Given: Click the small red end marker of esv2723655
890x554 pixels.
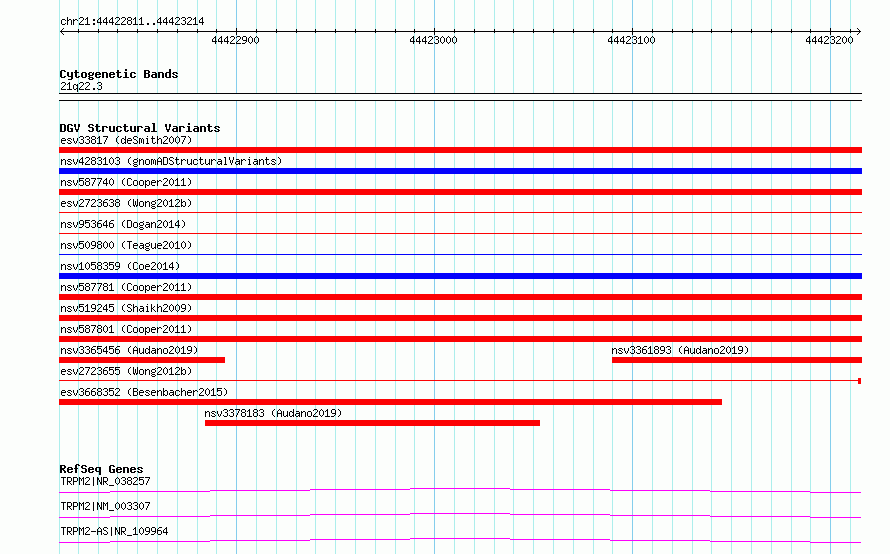Looking at the screenshot, I should tap(860, 381).
